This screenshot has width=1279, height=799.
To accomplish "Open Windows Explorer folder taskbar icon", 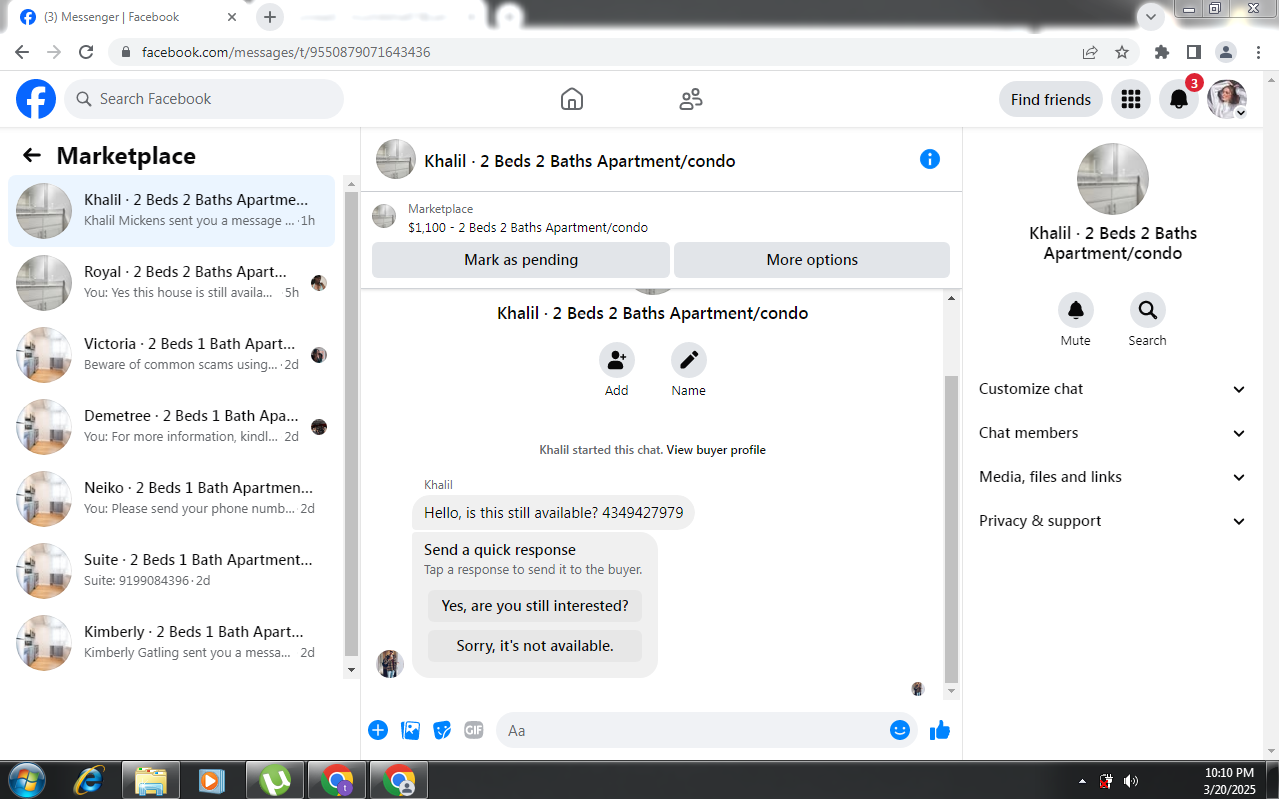I will 151,779.
